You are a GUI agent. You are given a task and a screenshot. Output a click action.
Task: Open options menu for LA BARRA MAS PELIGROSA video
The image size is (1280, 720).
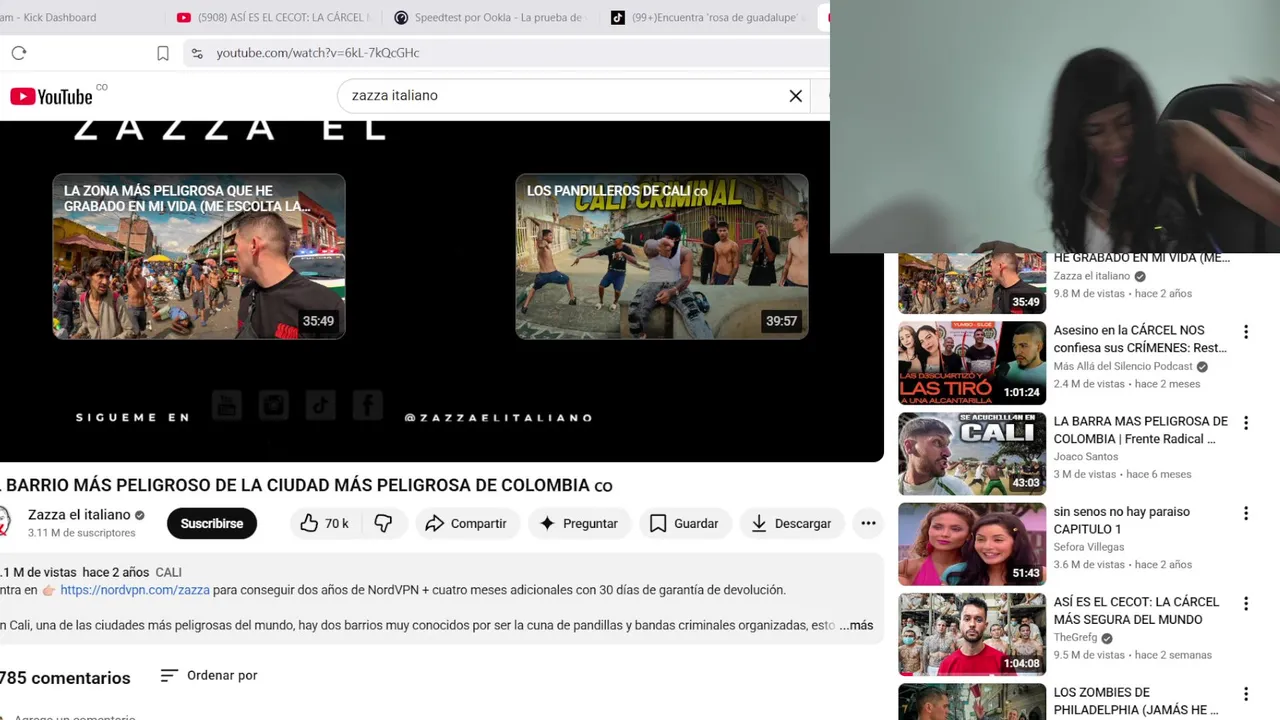click(1246, 423)
